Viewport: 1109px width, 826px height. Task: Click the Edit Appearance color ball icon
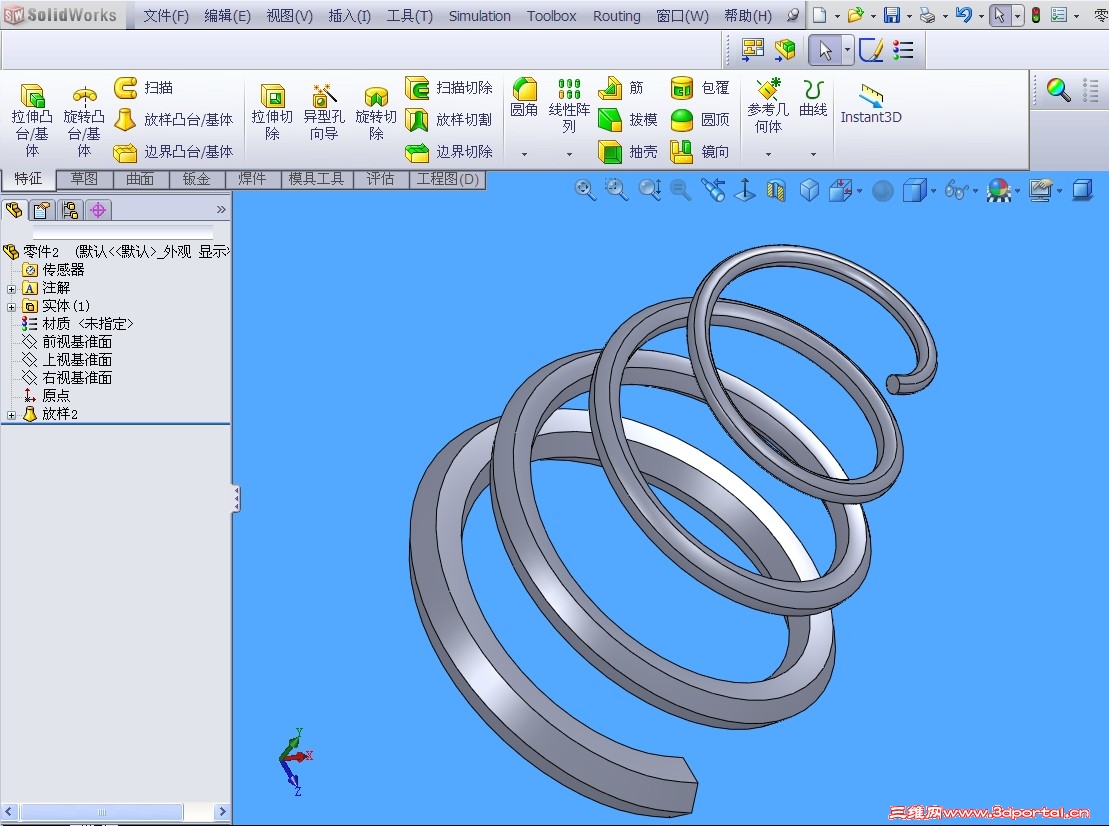tap(999, 190)
